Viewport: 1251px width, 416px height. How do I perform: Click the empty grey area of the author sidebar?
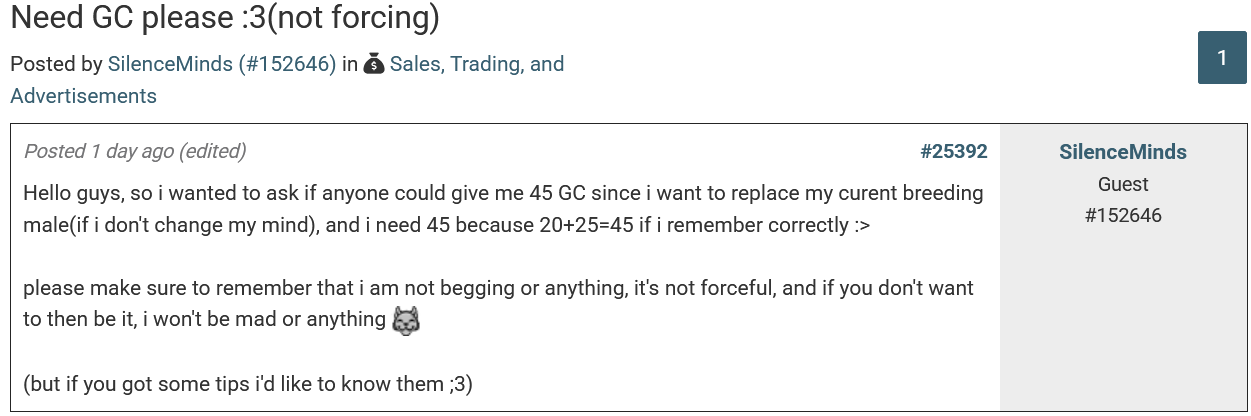pyautogui.click(x=1122, y=320)
